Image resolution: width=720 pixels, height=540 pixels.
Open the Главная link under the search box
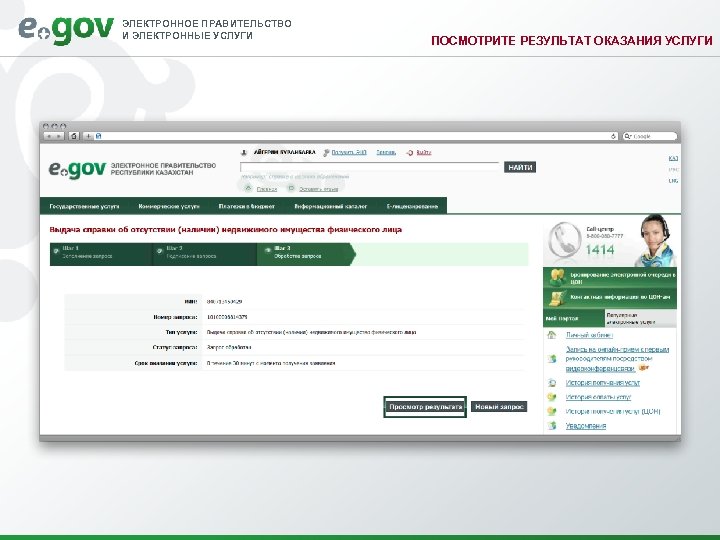point(267,189)
